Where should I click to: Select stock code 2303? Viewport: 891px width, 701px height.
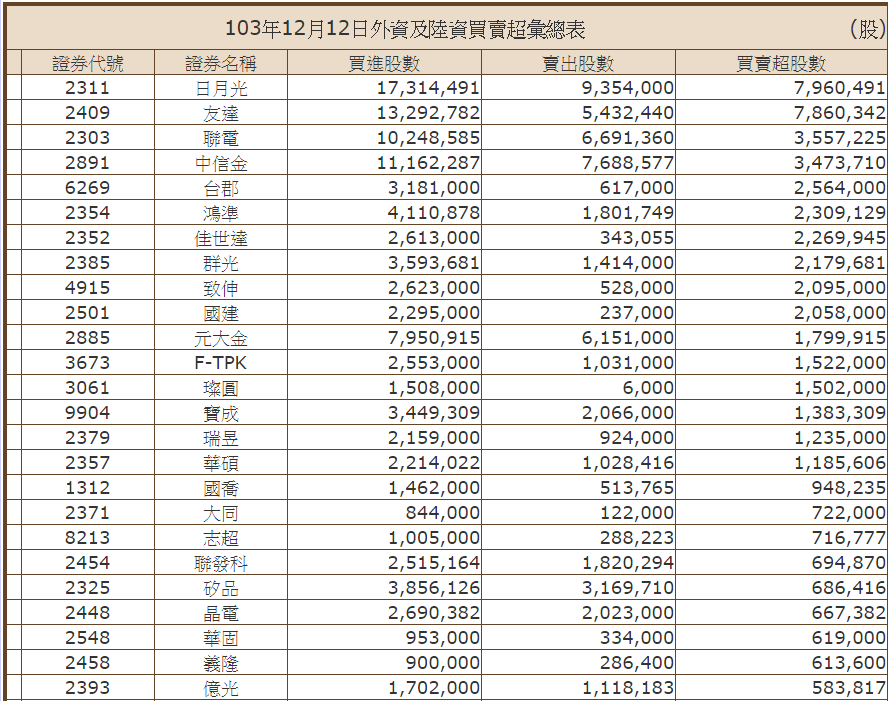[x=88, y=138]
